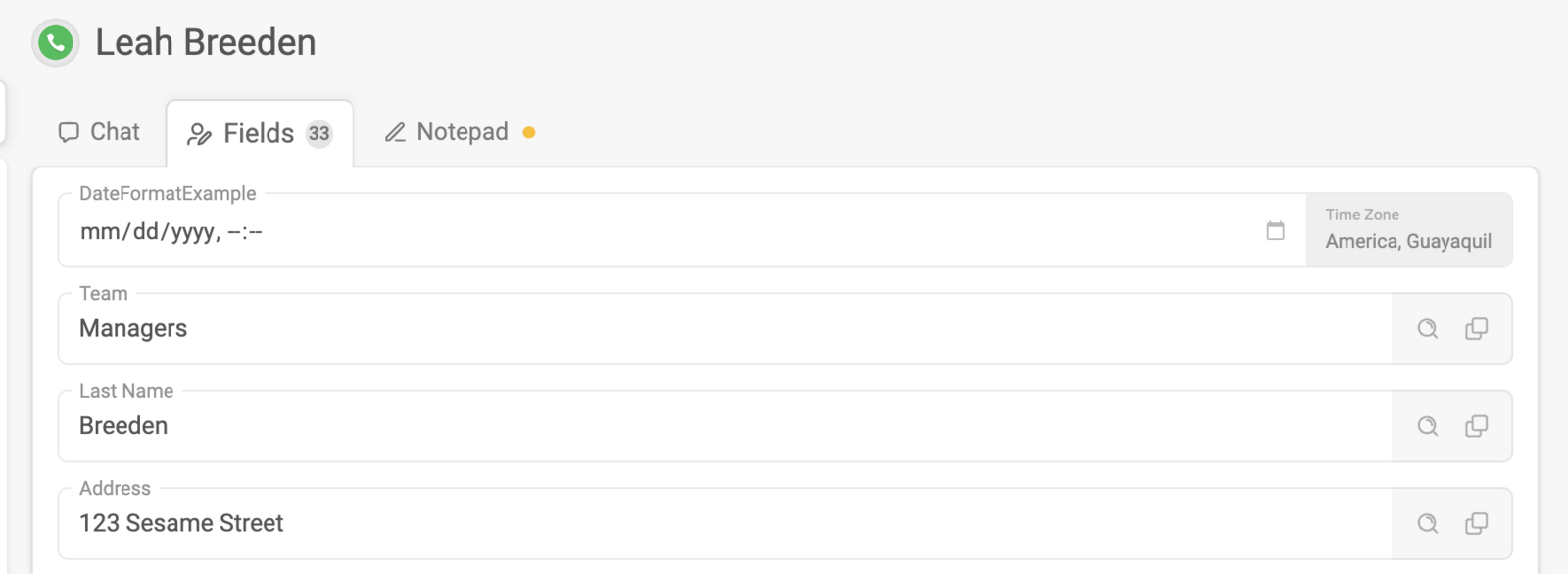Open the Notepad tab
Image resolution: width=1568 pixels, height=574 pixels.
pyautogui.click(x=460, y=132)
